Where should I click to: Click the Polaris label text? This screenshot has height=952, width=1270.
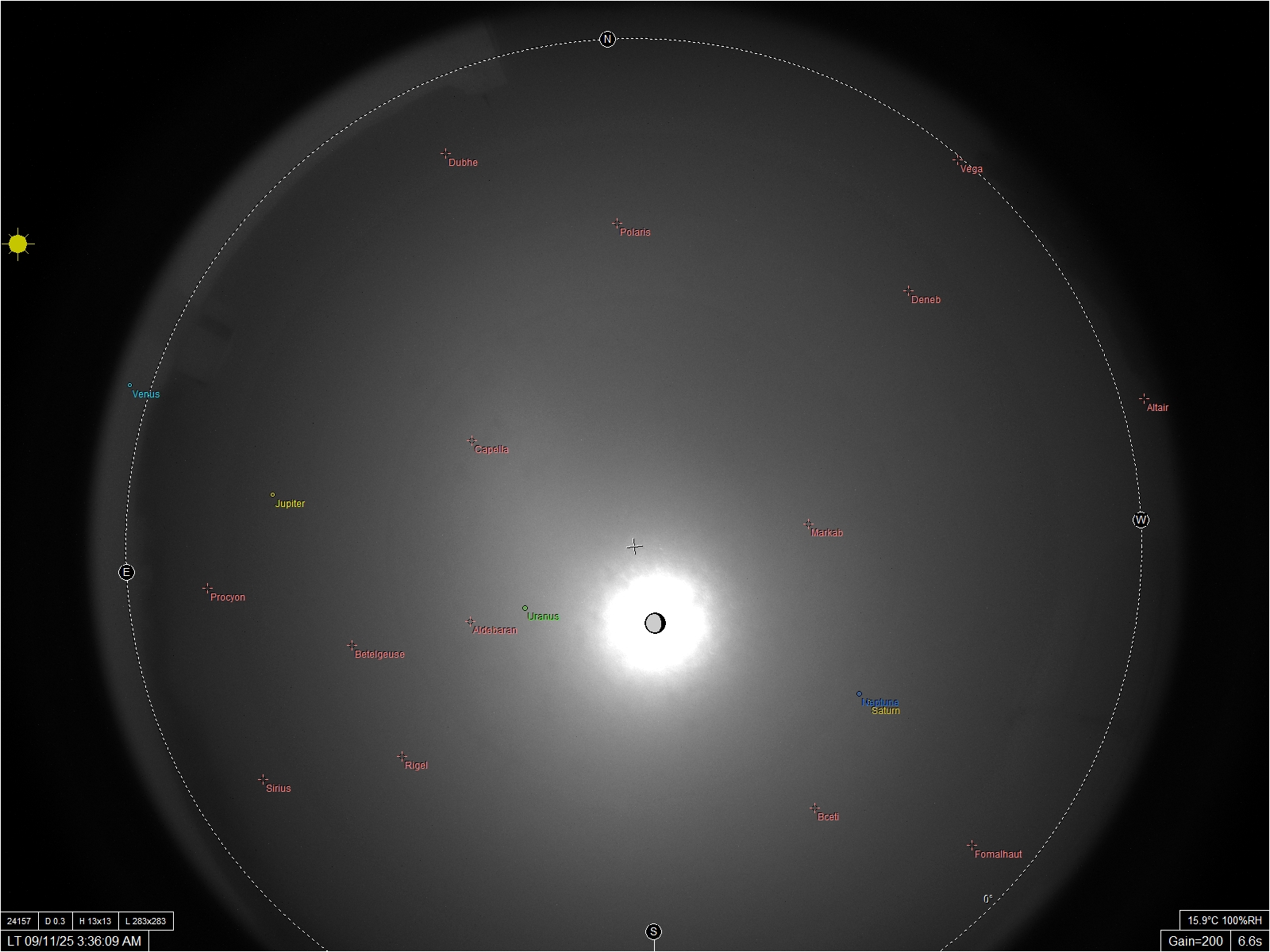635,232
